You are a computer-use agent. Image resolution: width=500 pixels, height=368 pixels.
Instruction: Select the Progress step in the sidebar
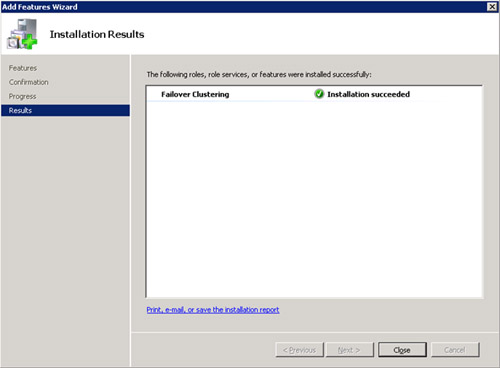[x=22, y=96]
